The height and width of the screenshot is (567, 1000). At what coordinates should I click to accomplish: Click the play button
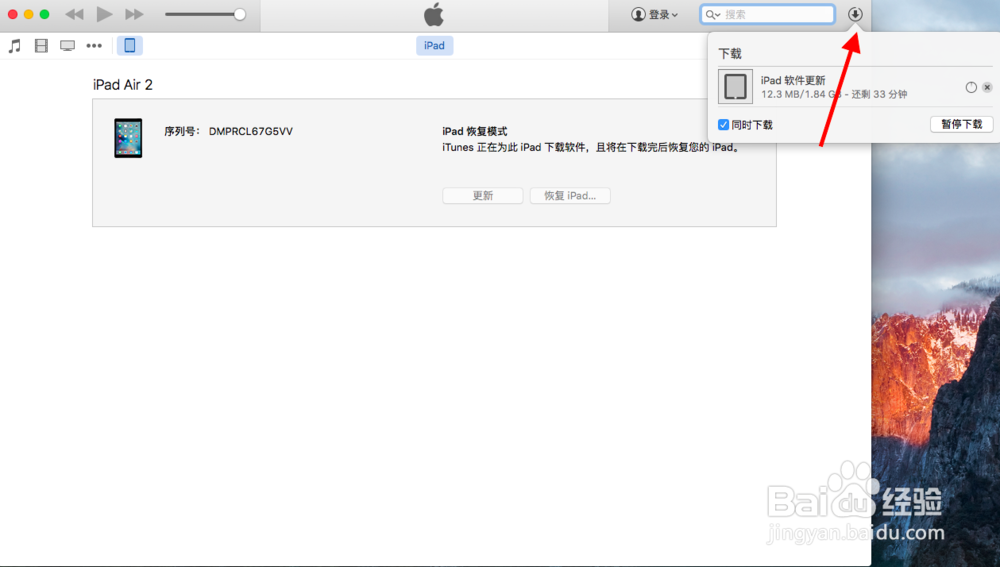[x=104, y=14]
